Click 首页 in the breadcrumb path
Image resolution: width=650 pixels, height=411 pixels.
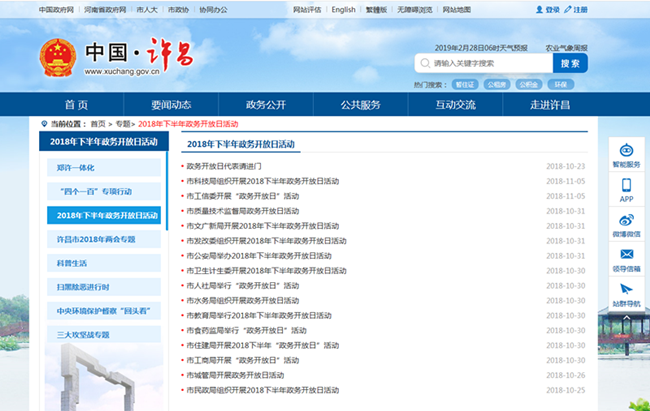[x=97, y=123]
